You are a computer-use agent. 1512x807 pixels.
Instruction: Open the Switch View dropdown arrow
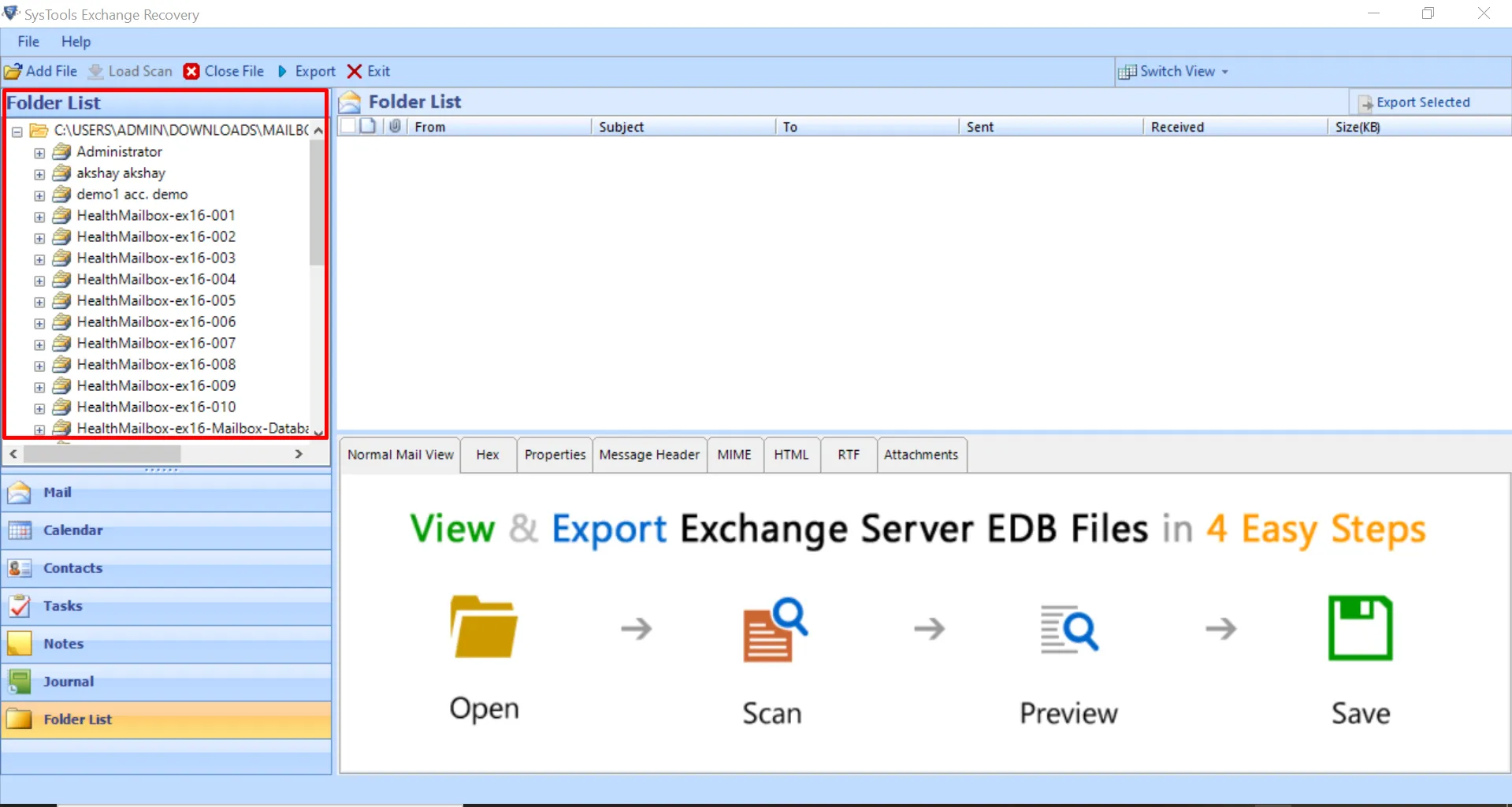[x=1225, y=72]
